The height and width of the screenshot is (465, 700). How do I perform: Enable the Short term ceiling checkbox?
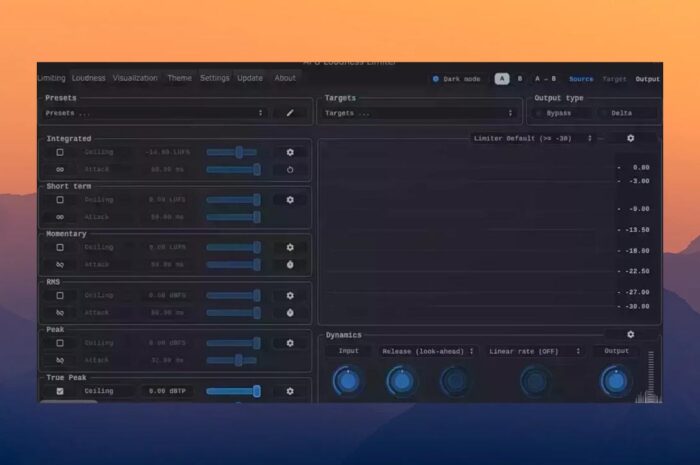click(x=60, y=199)
